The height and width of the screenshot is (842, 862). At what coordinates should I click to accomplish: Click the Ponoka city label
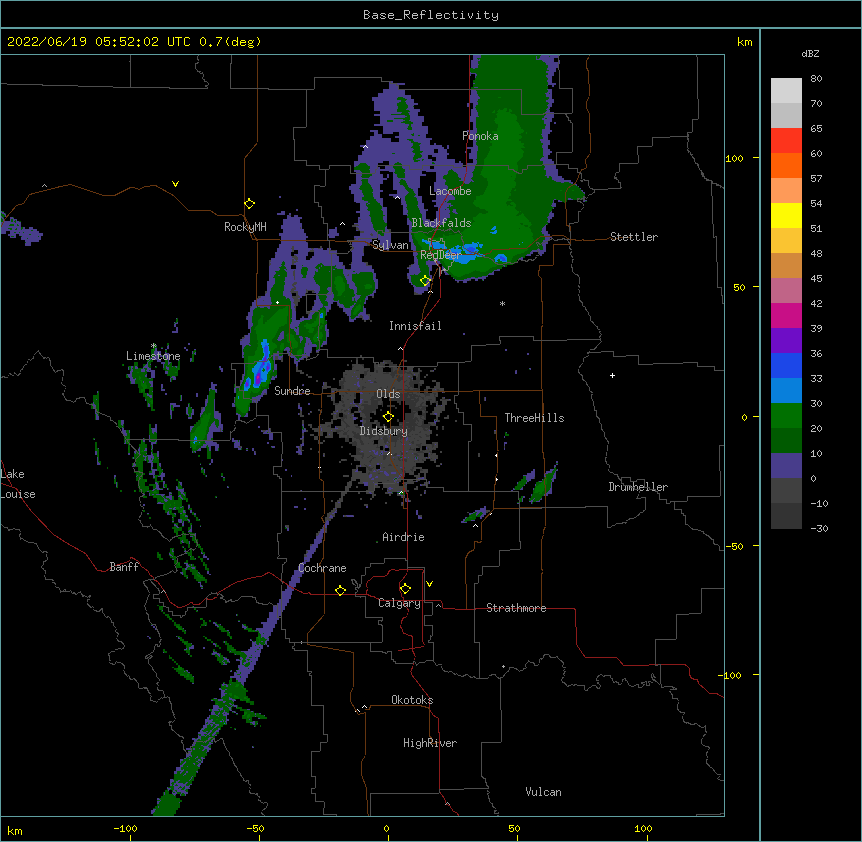pos(480,136)
